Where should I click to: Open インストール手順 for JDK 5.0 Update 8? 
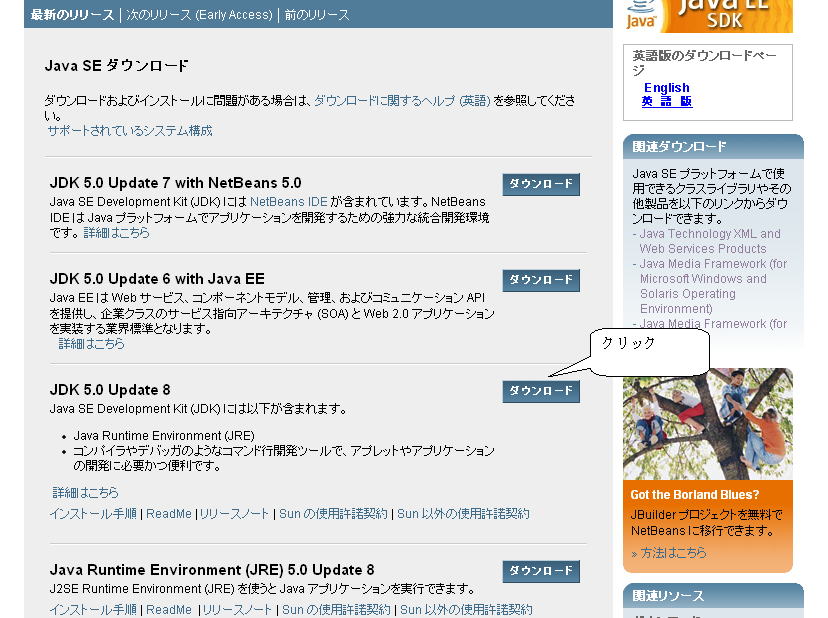click(93, 513)
